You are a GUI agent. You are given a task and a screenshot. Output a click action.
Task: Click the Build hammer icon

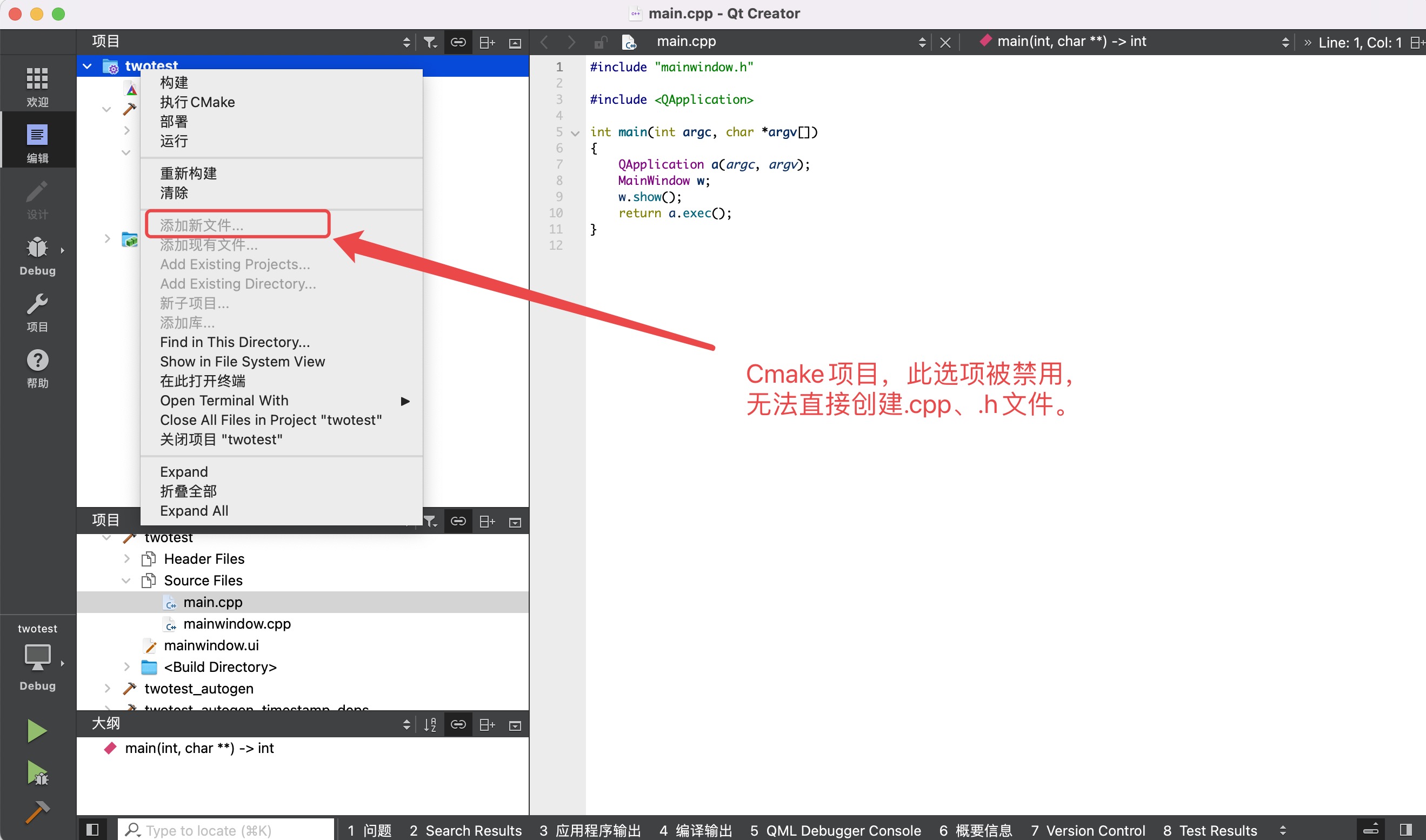click(37, 812)
